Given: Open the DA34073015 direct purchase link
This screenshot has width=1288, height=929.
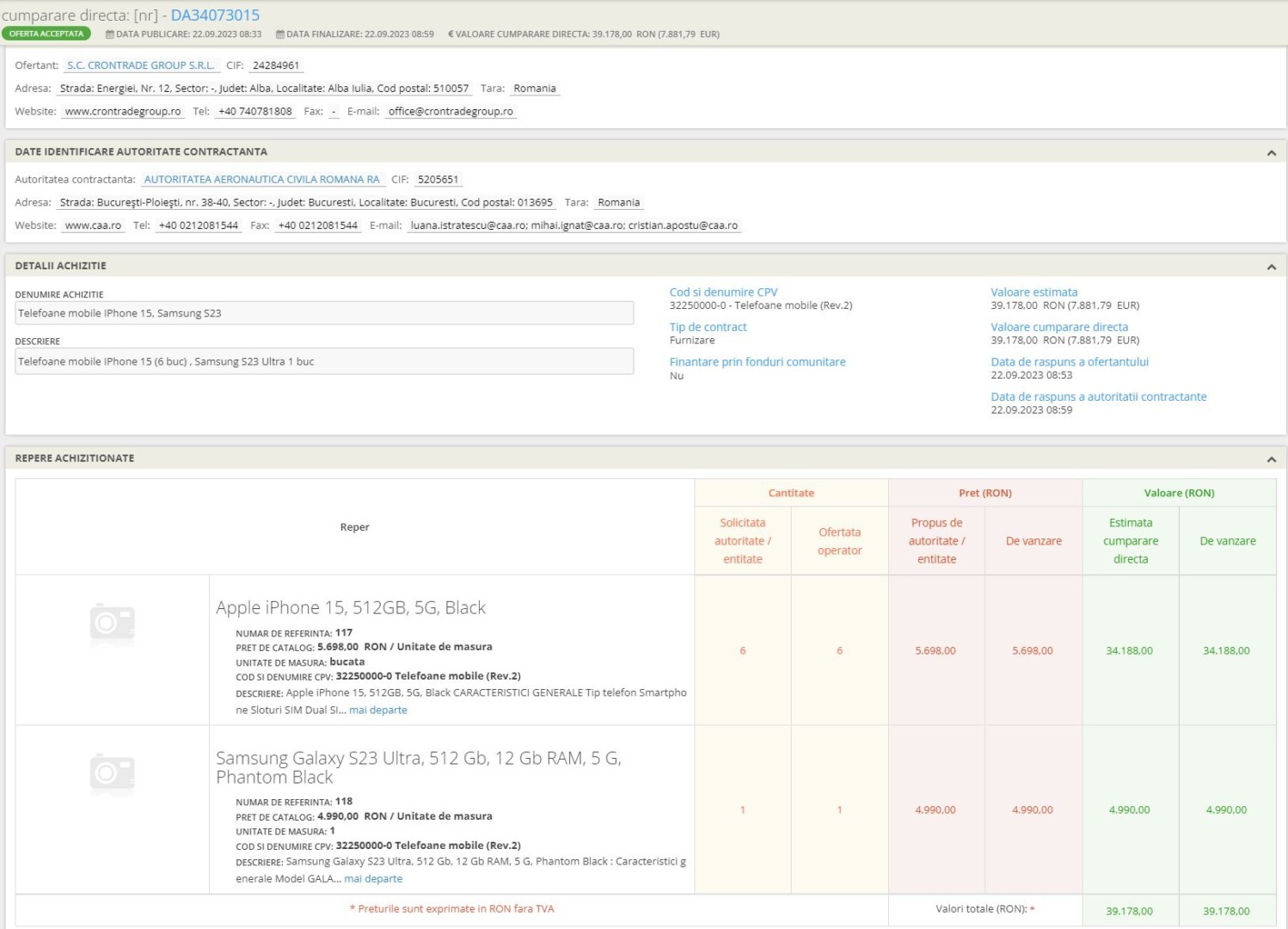Looking at the screenshot, I should tap(215, 15).
